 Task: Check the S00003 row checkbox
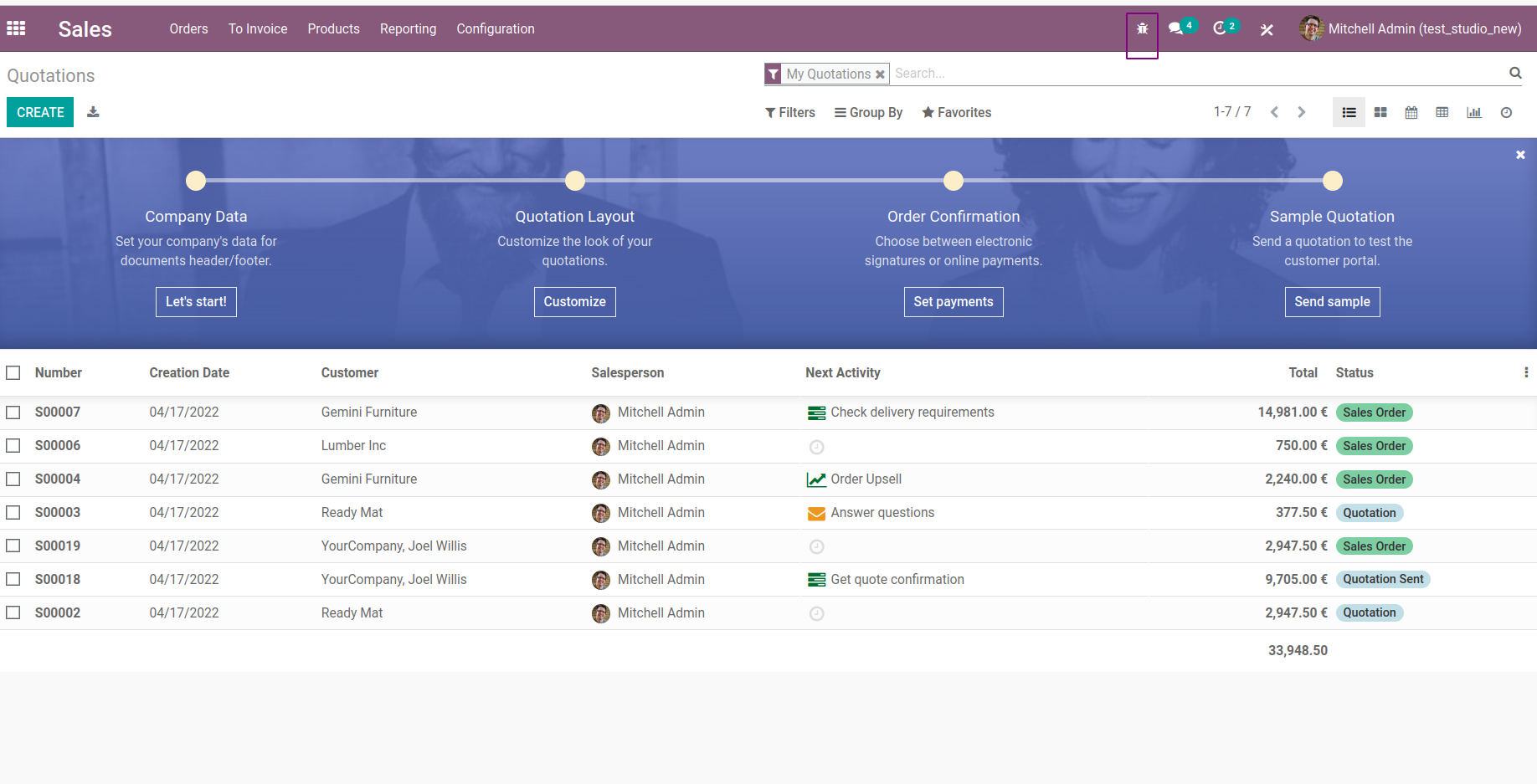click(13, 512)
